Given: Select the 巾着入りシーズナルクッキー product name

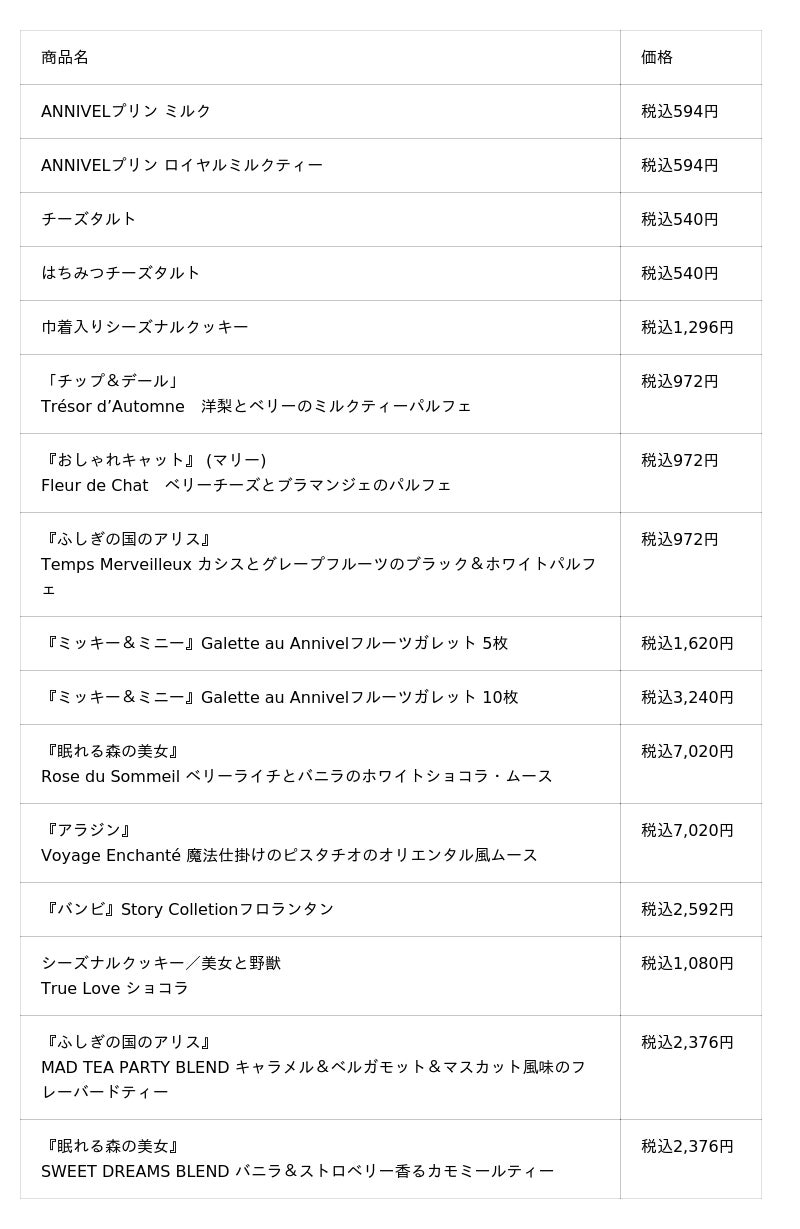Looking at the screenshot, I should (x=145, y=327).
